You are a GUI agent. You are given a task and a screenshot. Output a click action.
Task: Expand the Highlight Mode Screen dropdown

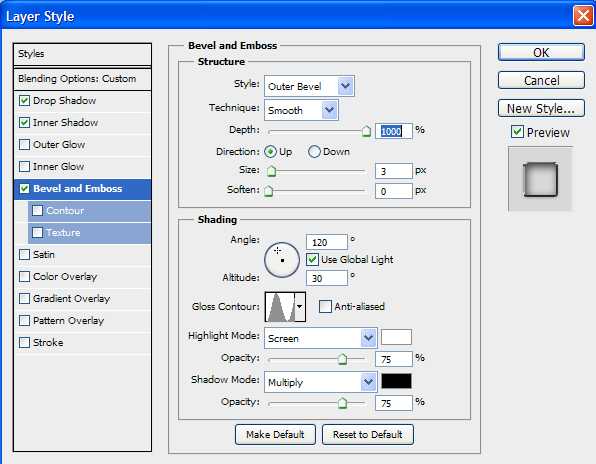pyautogui.click(x=321, y=338)
